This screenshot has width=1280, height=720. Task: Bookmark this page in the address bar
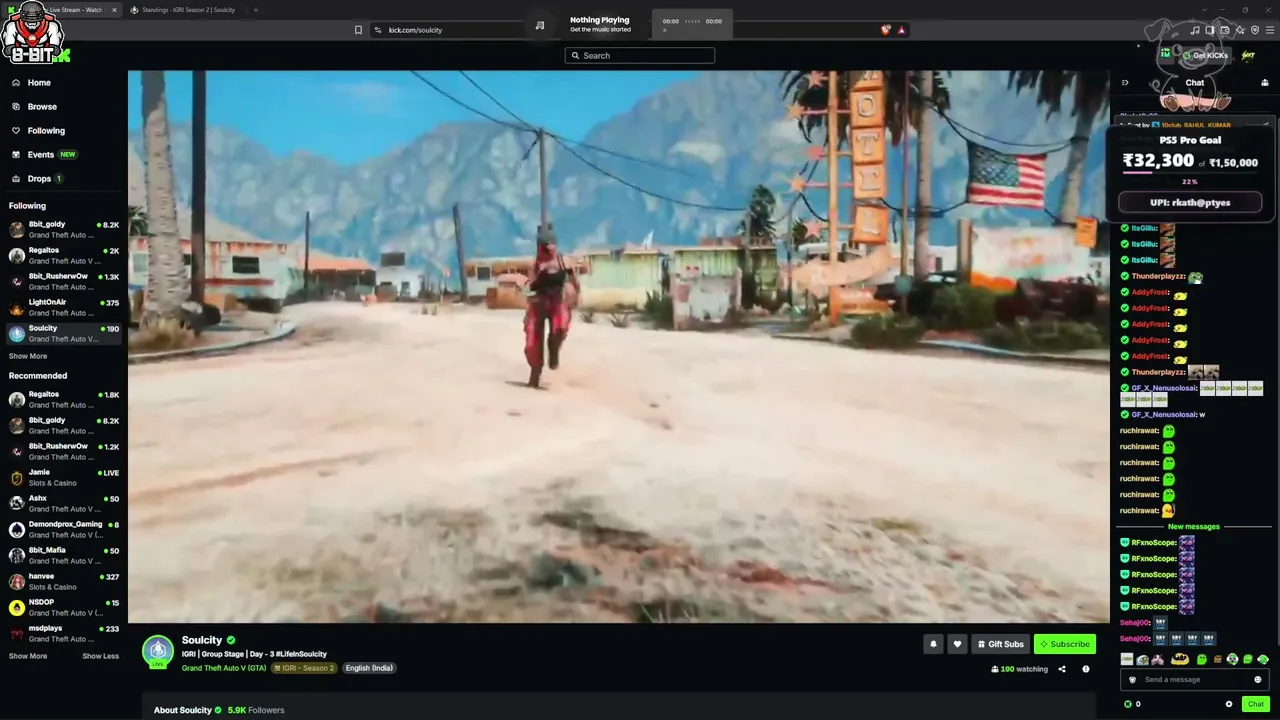pos(358,30)
